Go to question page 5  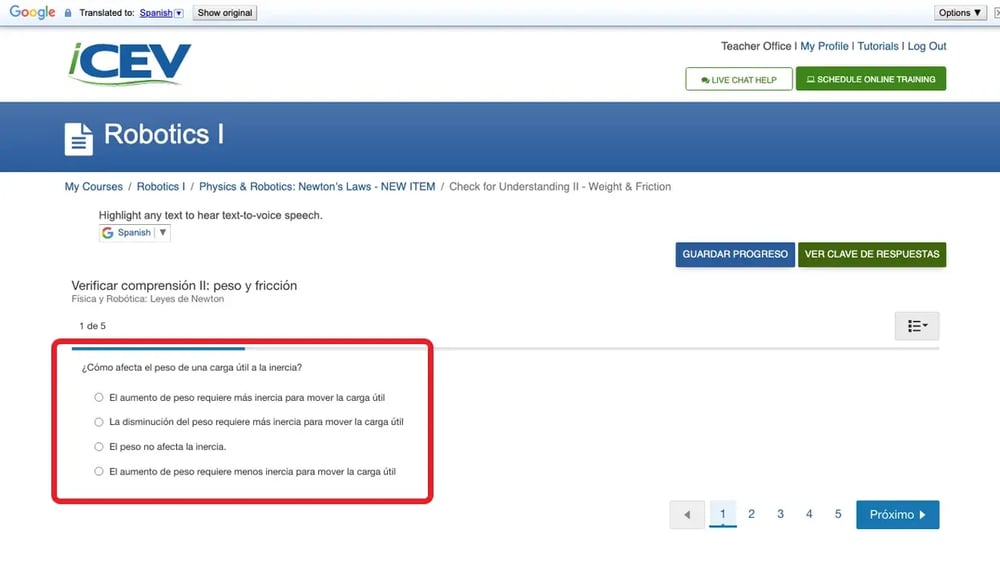[x=838, y=514]
